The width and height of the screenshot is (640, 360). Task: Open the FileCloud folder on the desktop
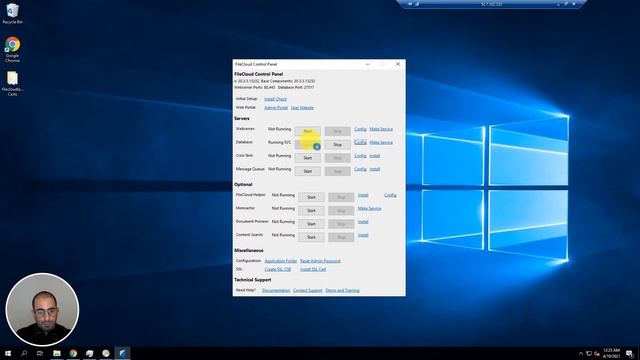point(12,84)
